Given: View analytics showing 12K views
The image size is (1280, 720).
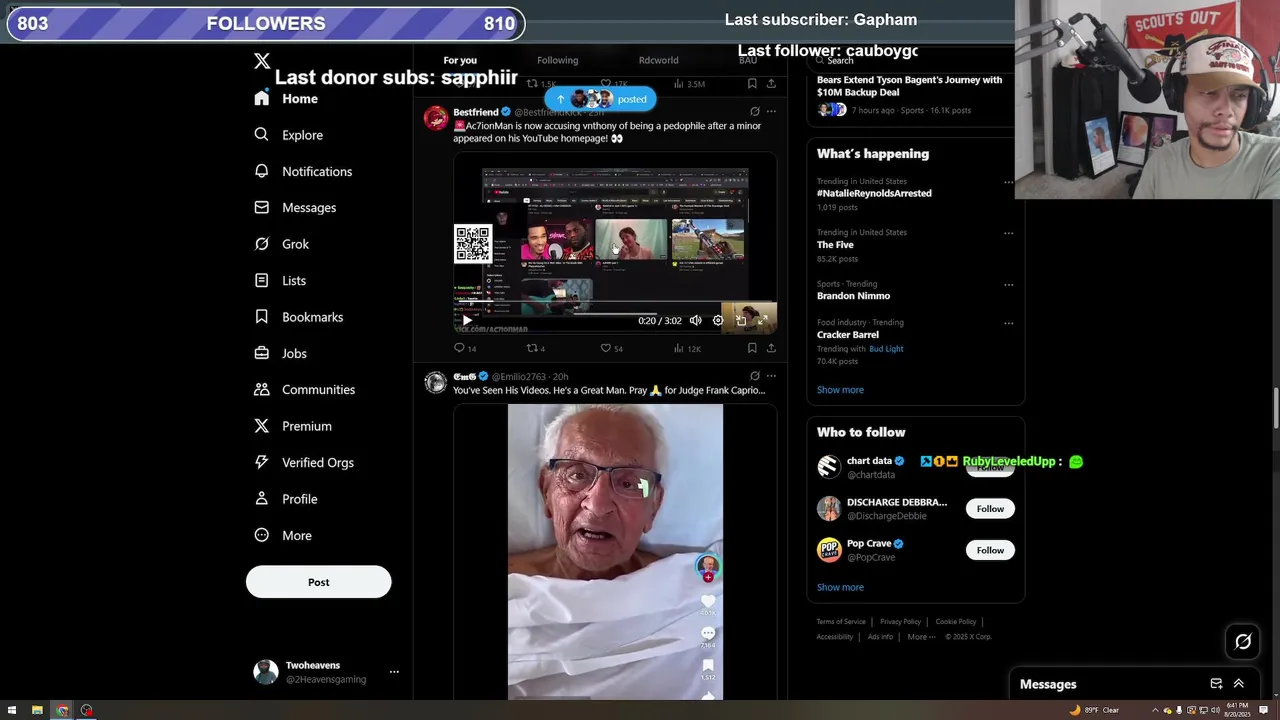Looking at the screenshot, I should 687,348.
